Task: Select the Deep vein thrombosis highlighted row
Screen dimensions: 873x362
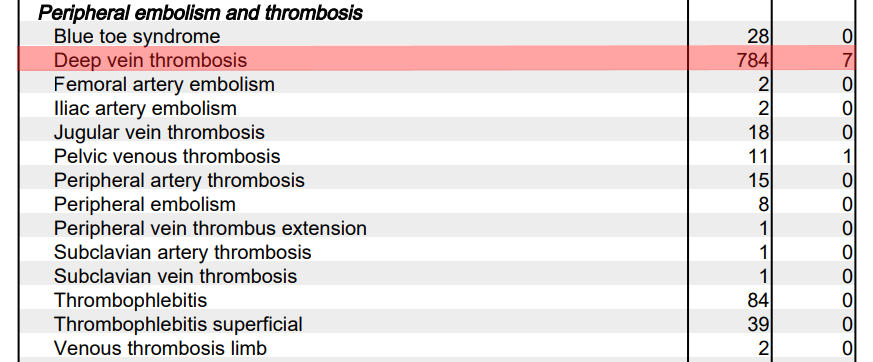Action: pyautogui.click(x=436, y=58)
